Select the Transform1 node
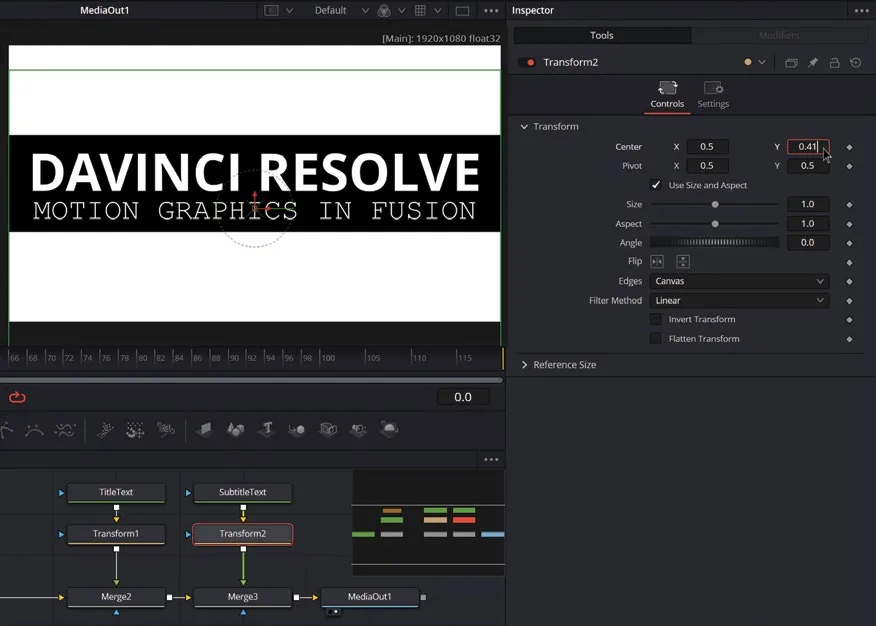The image size is (876, 626). (116, 534)
